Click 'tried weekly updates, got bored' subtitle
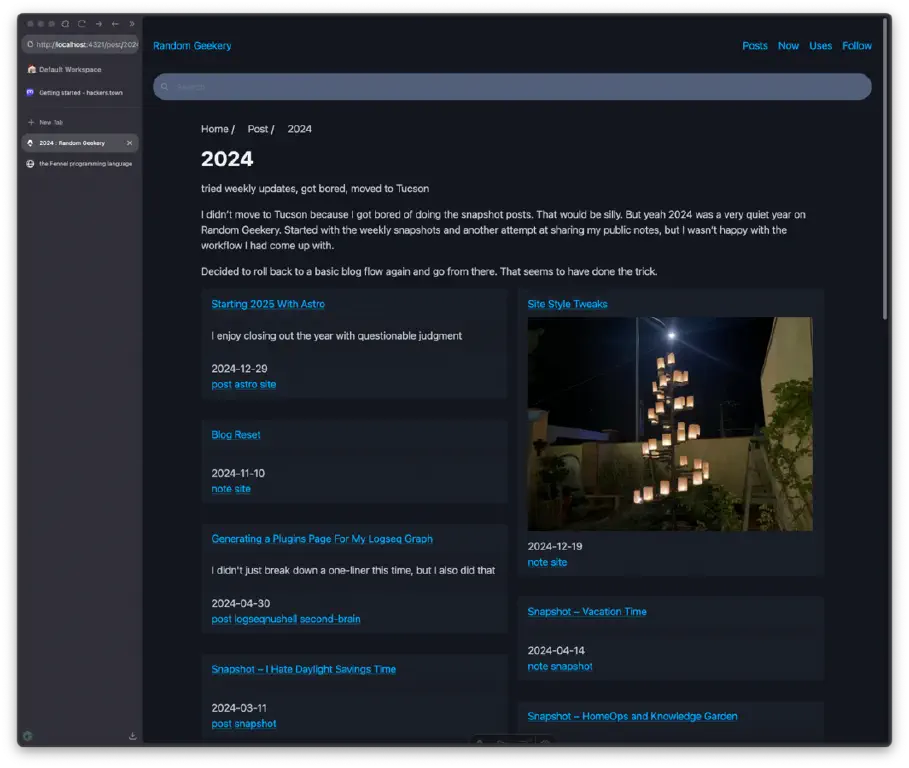Image resolution: width=909 pixels, height=768 pixels. pyautogui.click(x=315, y=188)
